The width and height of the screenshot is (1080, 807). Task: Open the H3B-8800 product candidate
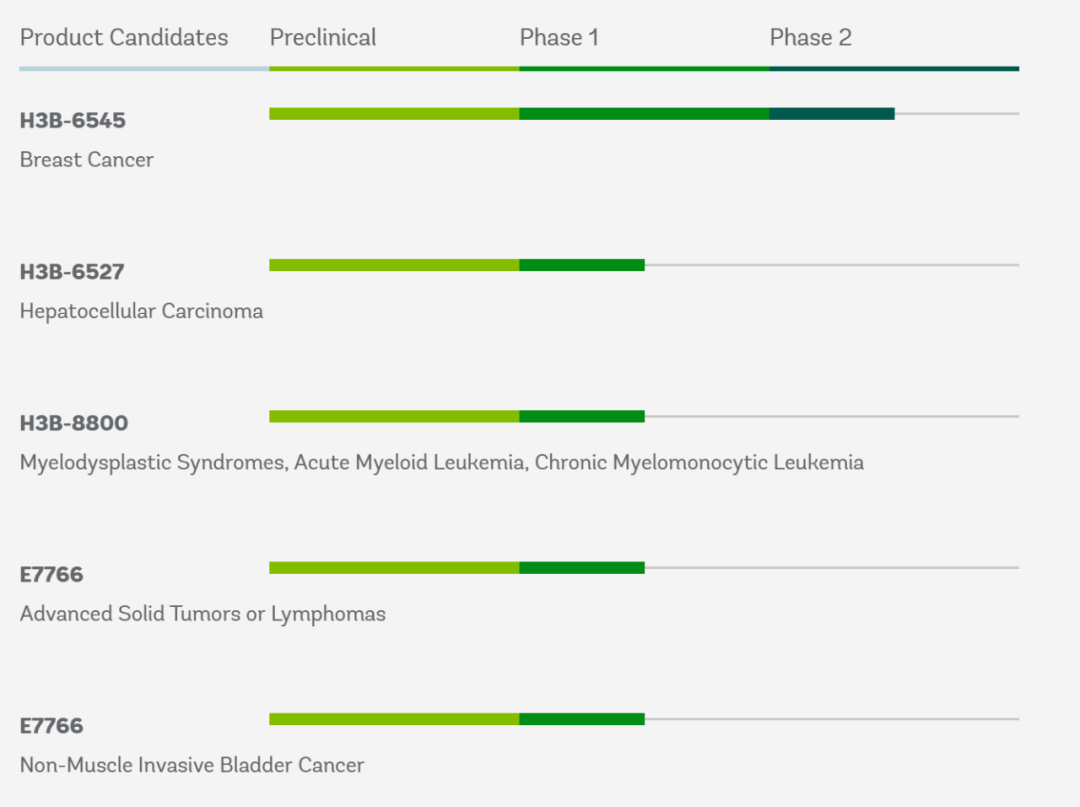[74, 423]
